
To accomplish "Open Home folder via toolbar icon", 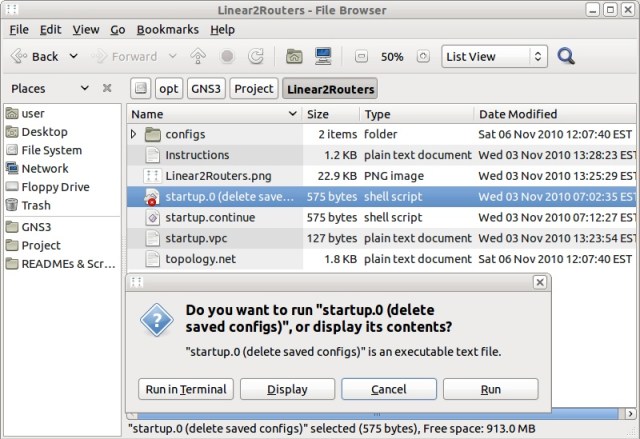I will click(x=295, y=57).
